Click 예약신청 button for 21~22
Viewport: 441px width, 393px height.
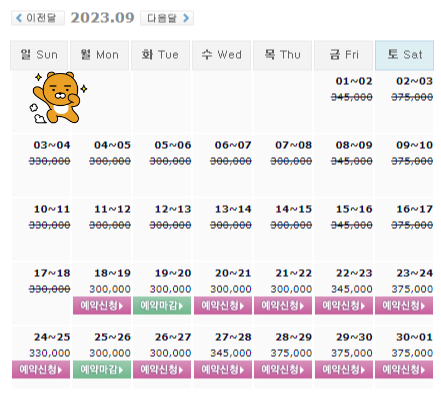(x=283, y=306)
